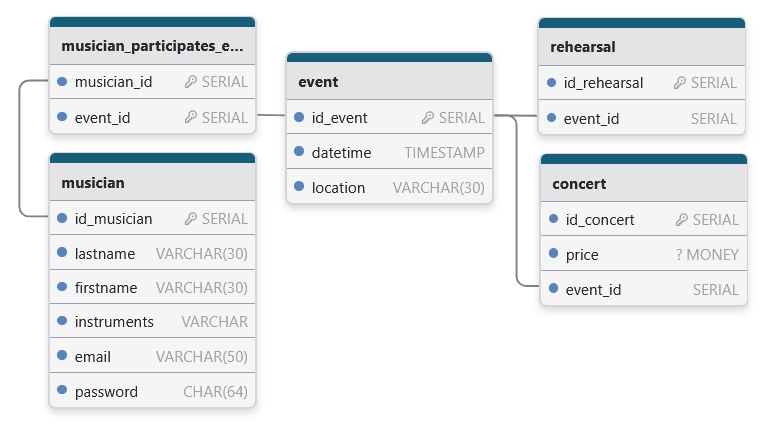The image size is (767, 431).
Task: Click the bullet dot before the price column
Action: [553, 255]
